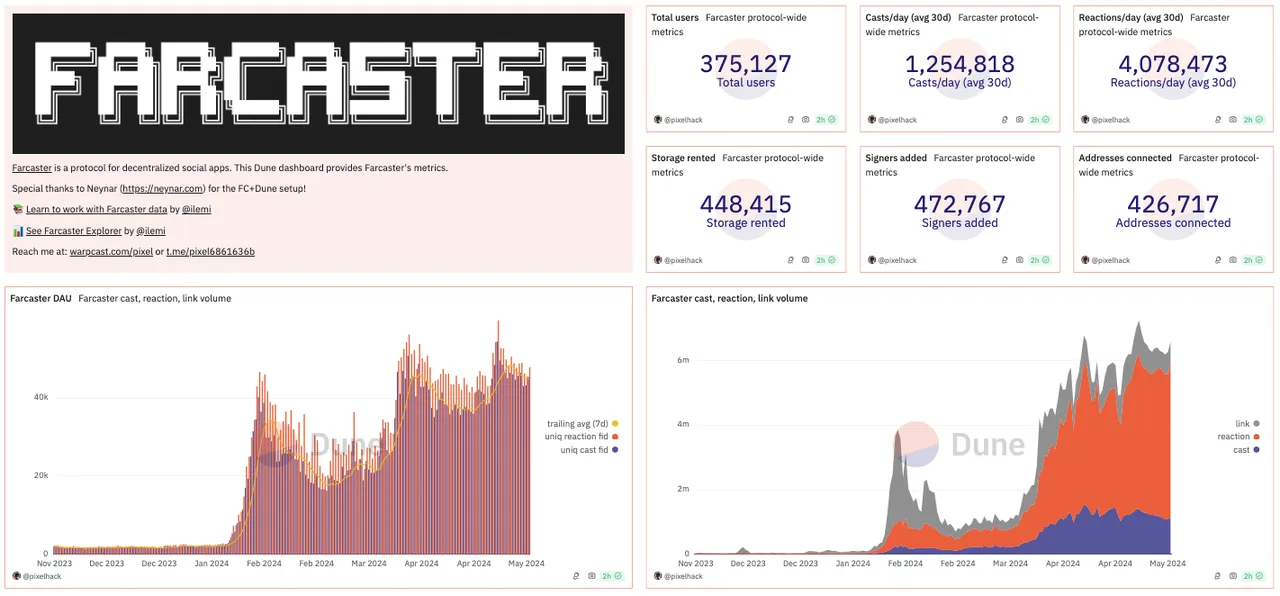This screenshot has width=1280, height=596.
Task: Open the Storage rented card title
Action: [683, 158]
